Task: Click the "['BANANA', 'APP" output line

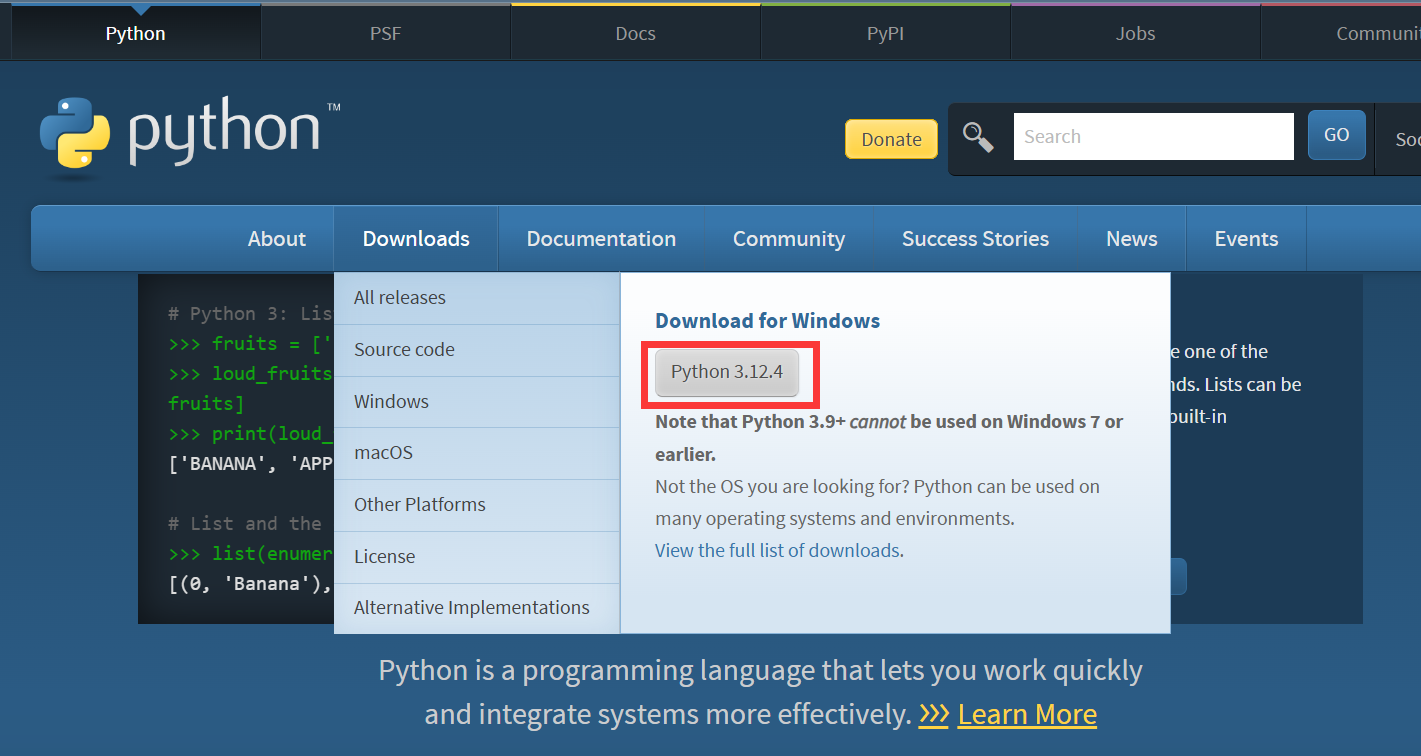Action: 250,463
